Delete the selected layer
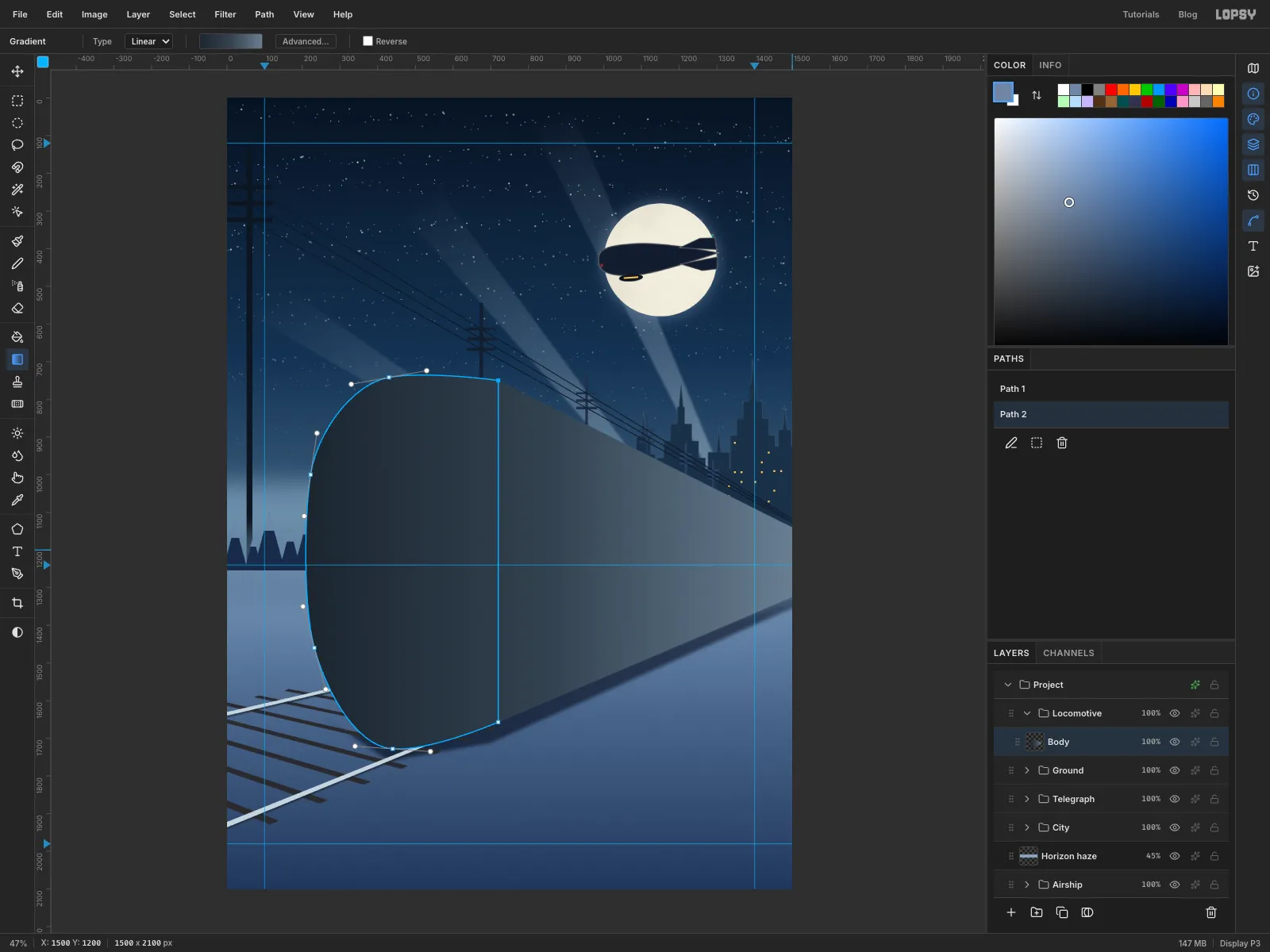This screenshot has width=1270, height=952. tap(1211, 912)
